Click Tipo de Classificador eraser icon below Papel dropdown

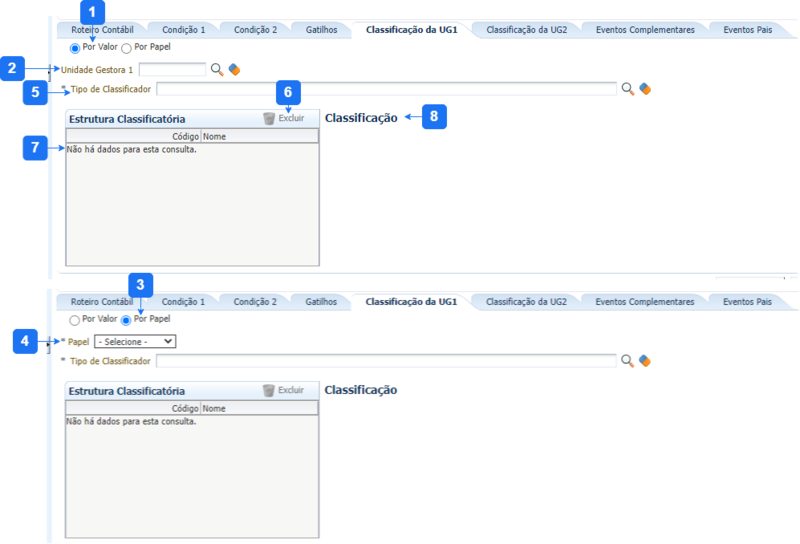tap(645, 360)
